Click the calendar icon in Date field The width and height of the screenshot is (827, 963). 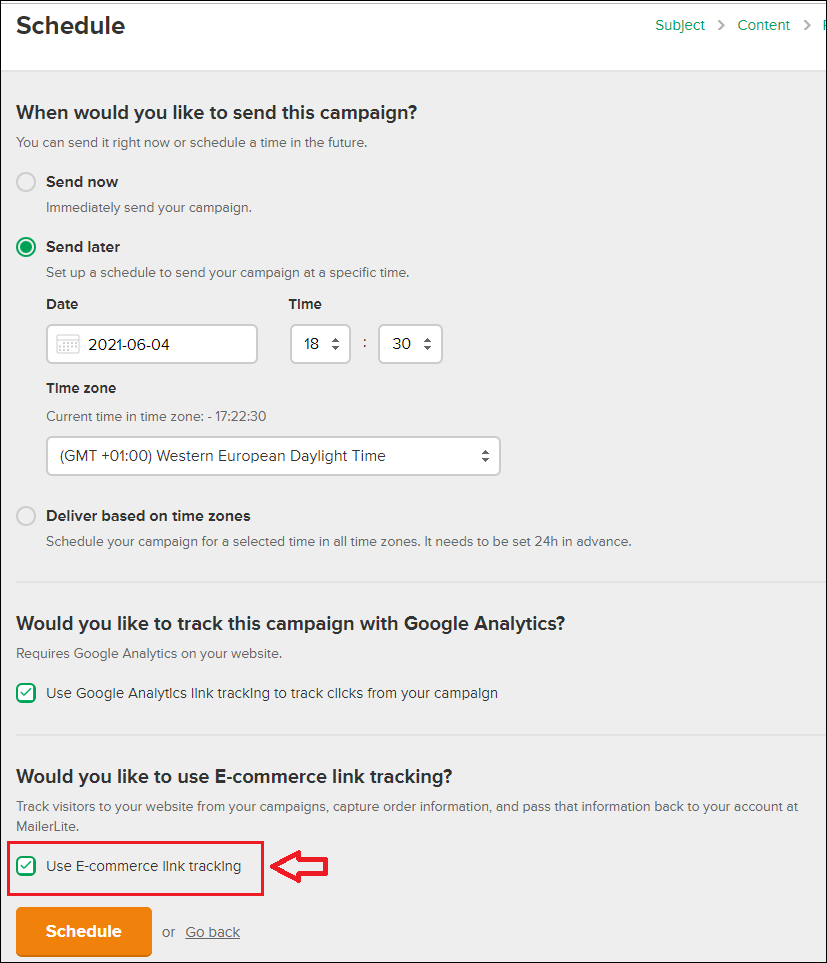(68, 344)
